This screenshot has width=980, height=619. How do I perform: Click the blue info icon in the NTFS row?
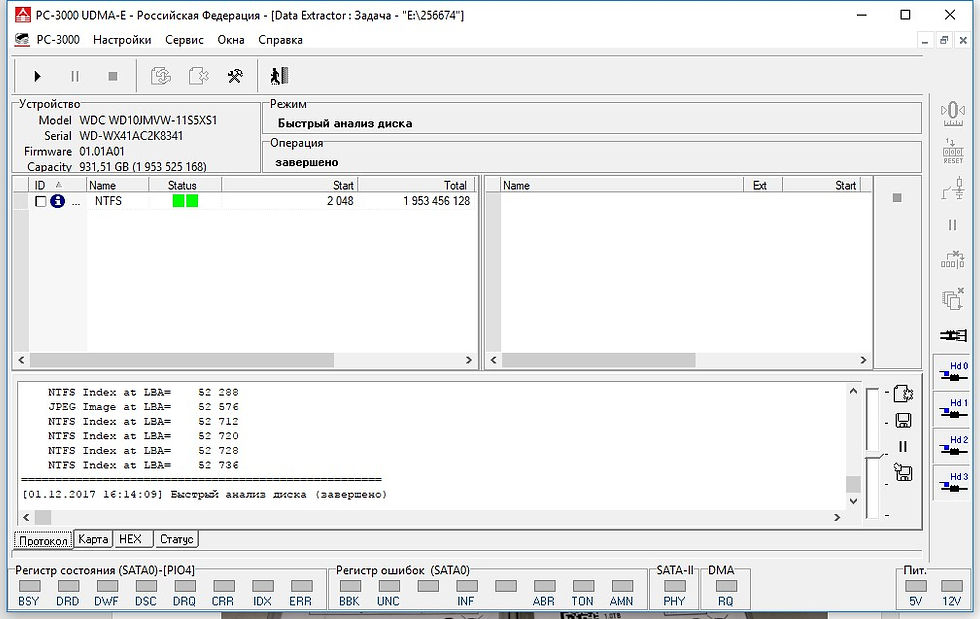pos(58,201)
